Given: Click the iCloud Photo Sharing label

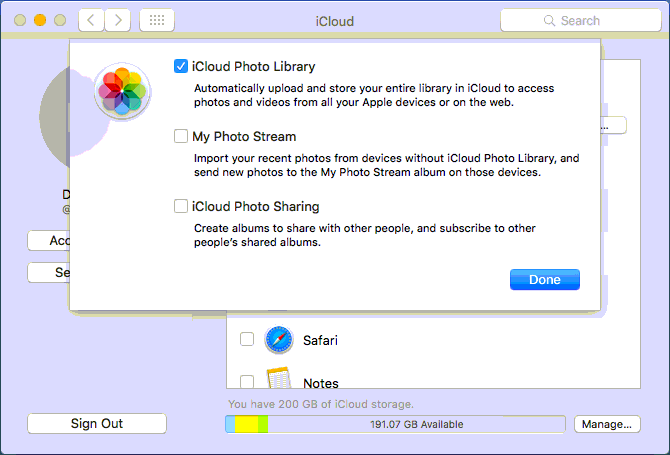Looking at the screenshot, I should (x=256, y=207).
